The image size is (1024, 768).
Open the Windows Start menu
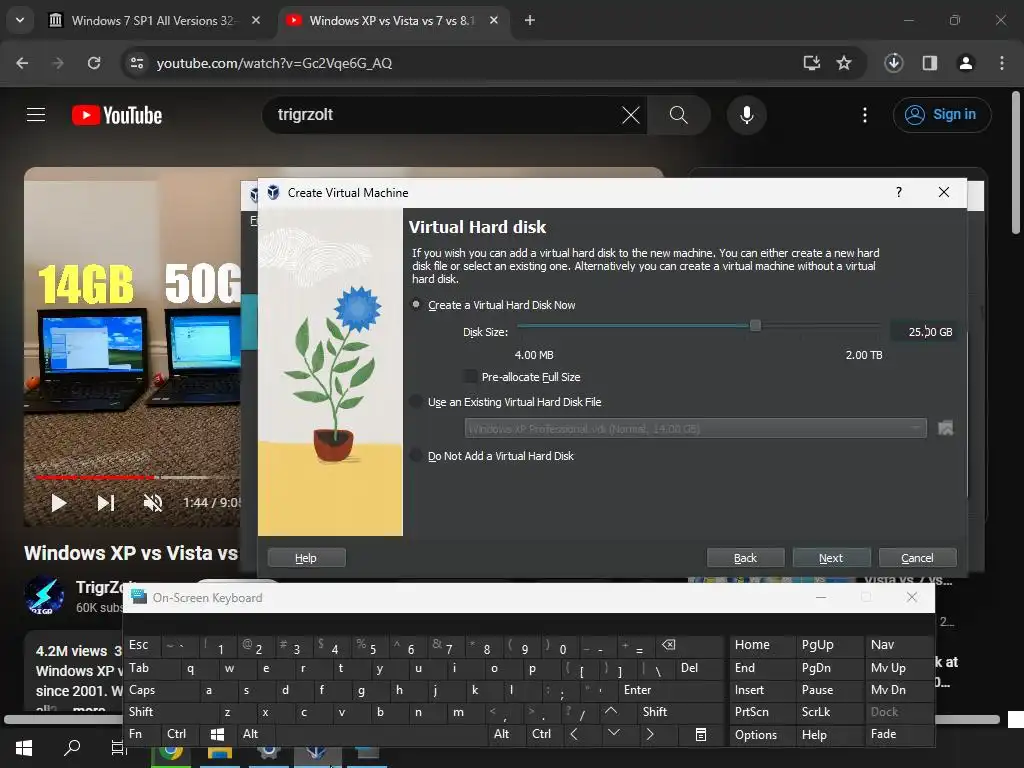pyautogui.click(x=24, y=748)
